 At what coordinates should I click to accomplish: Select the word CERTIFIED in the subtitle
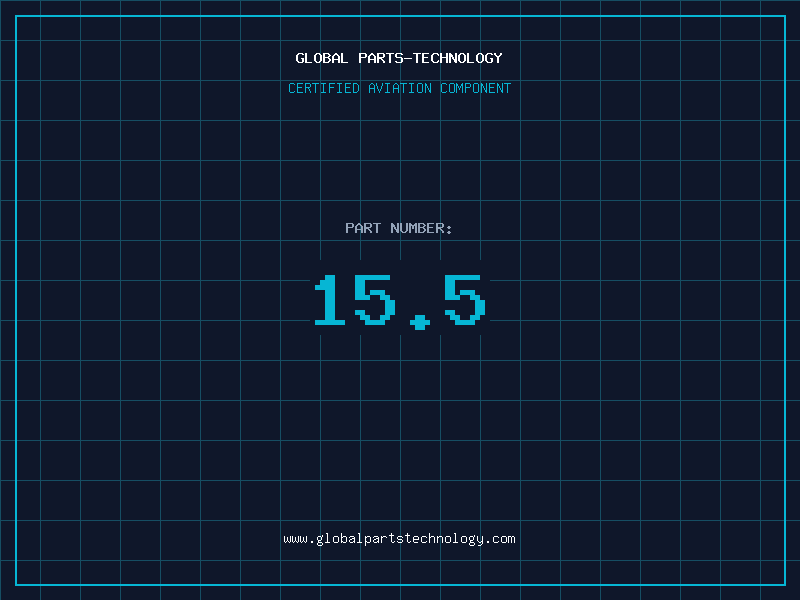pyautogui.click(x=324, y=88)
